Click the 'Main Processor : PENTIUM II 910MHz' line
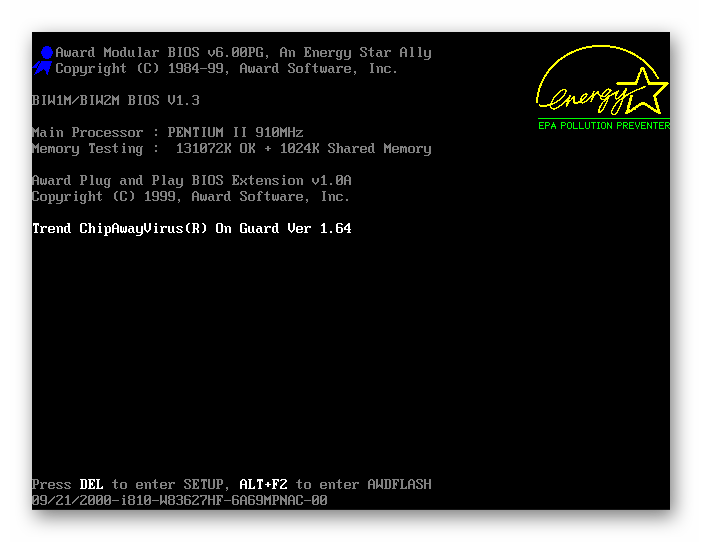 (x=168, y=132)
